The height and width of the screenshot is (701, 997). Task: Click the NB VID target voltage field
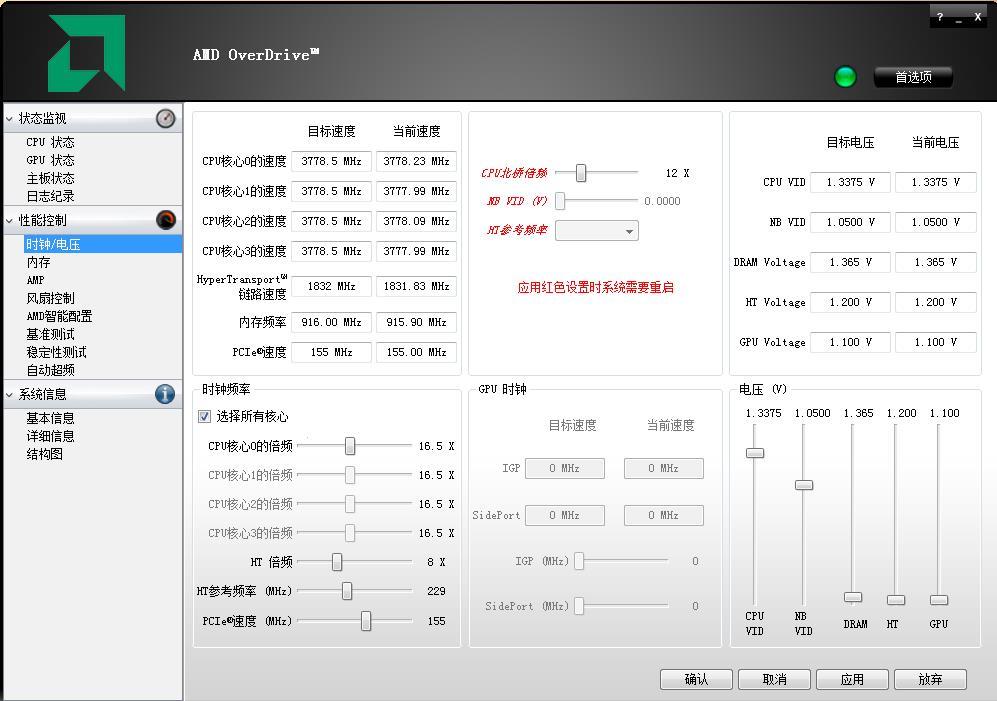tap(850, 222)
